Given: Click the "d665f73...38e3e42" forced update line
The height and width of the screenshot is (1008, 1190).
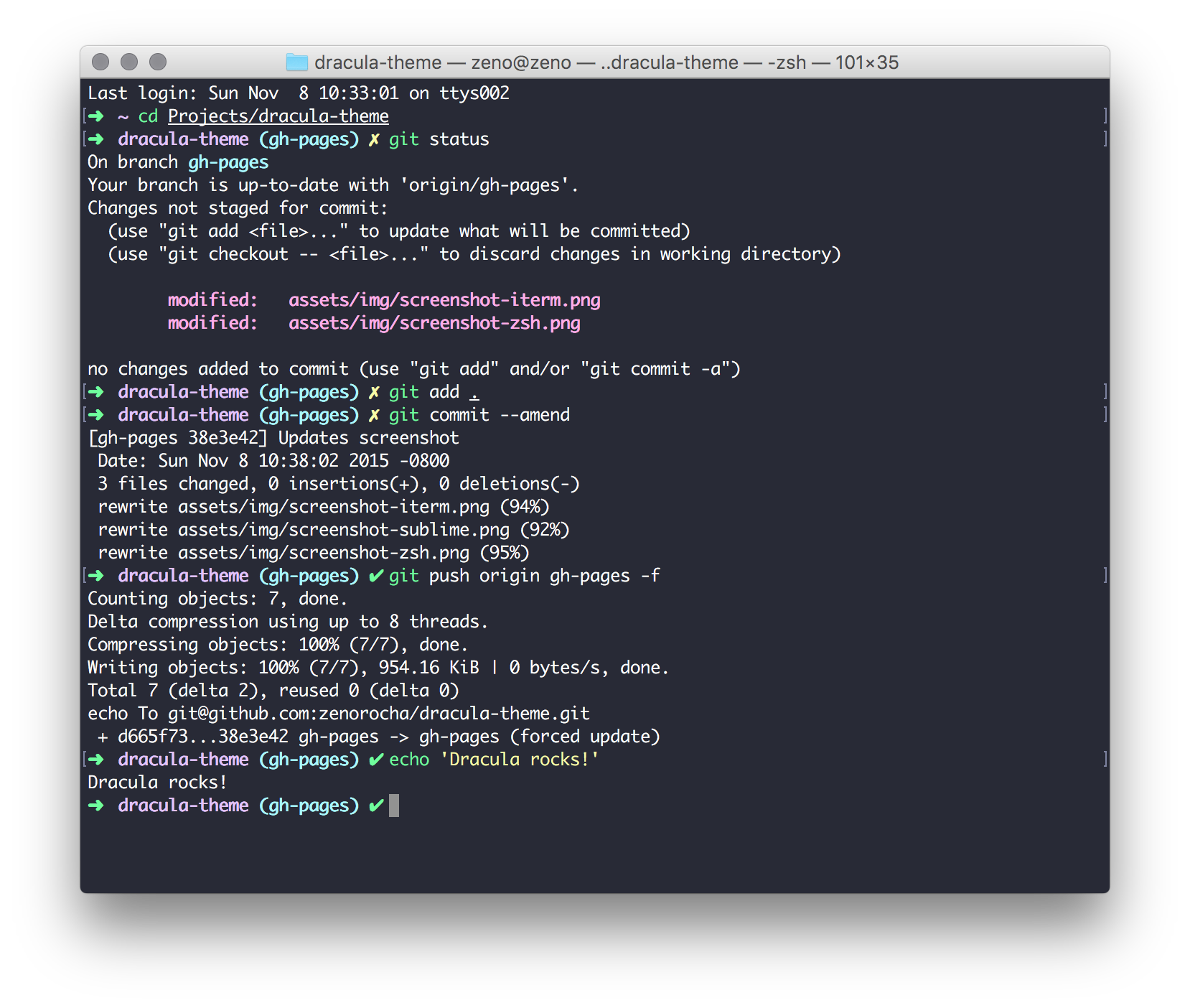Looking at the screenshot, I should 379,737.
